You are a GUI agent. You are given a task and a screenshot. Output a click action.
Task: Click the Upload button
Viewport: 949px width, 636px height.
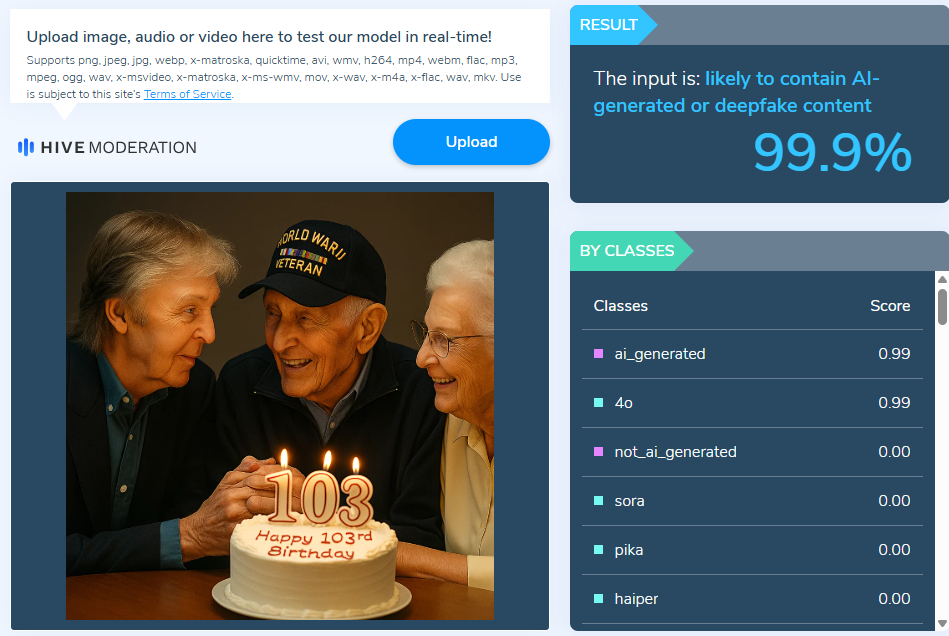pos(471,142)
